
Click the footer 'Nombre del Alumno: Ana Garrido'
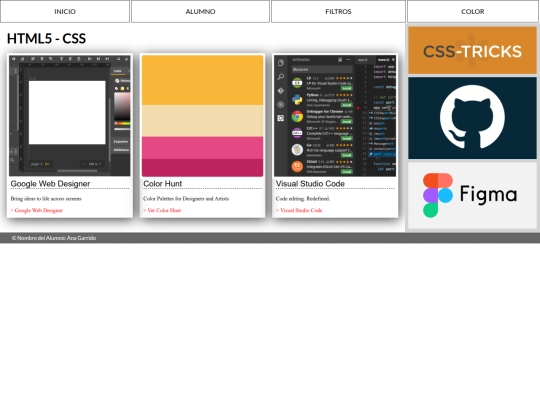54,238
